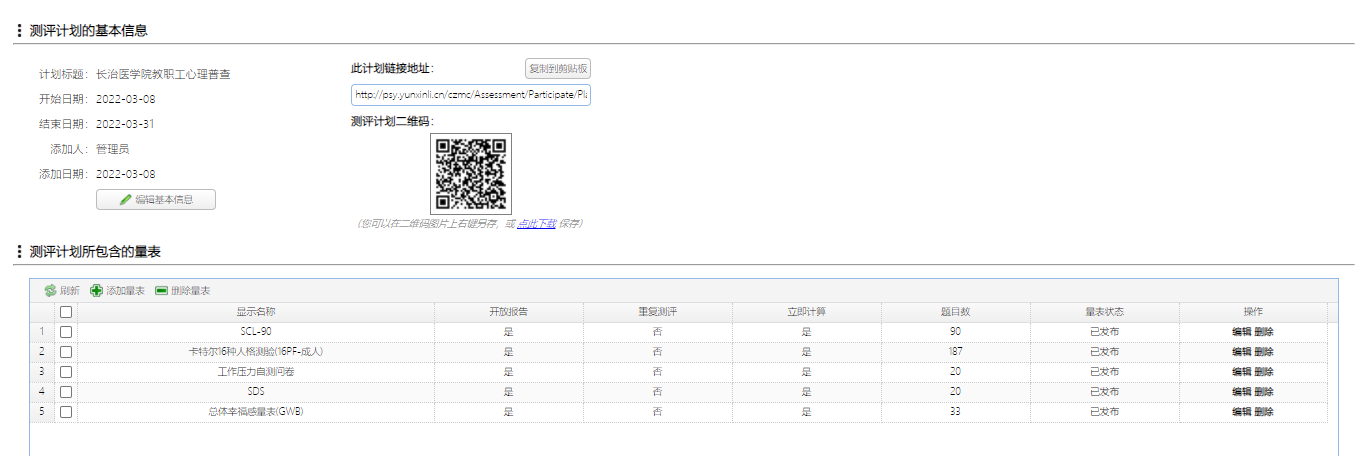The height and width of the screenshot is (456, 1363).
Task: Select the checkbox for SDS row
Action: pos(66,392)
